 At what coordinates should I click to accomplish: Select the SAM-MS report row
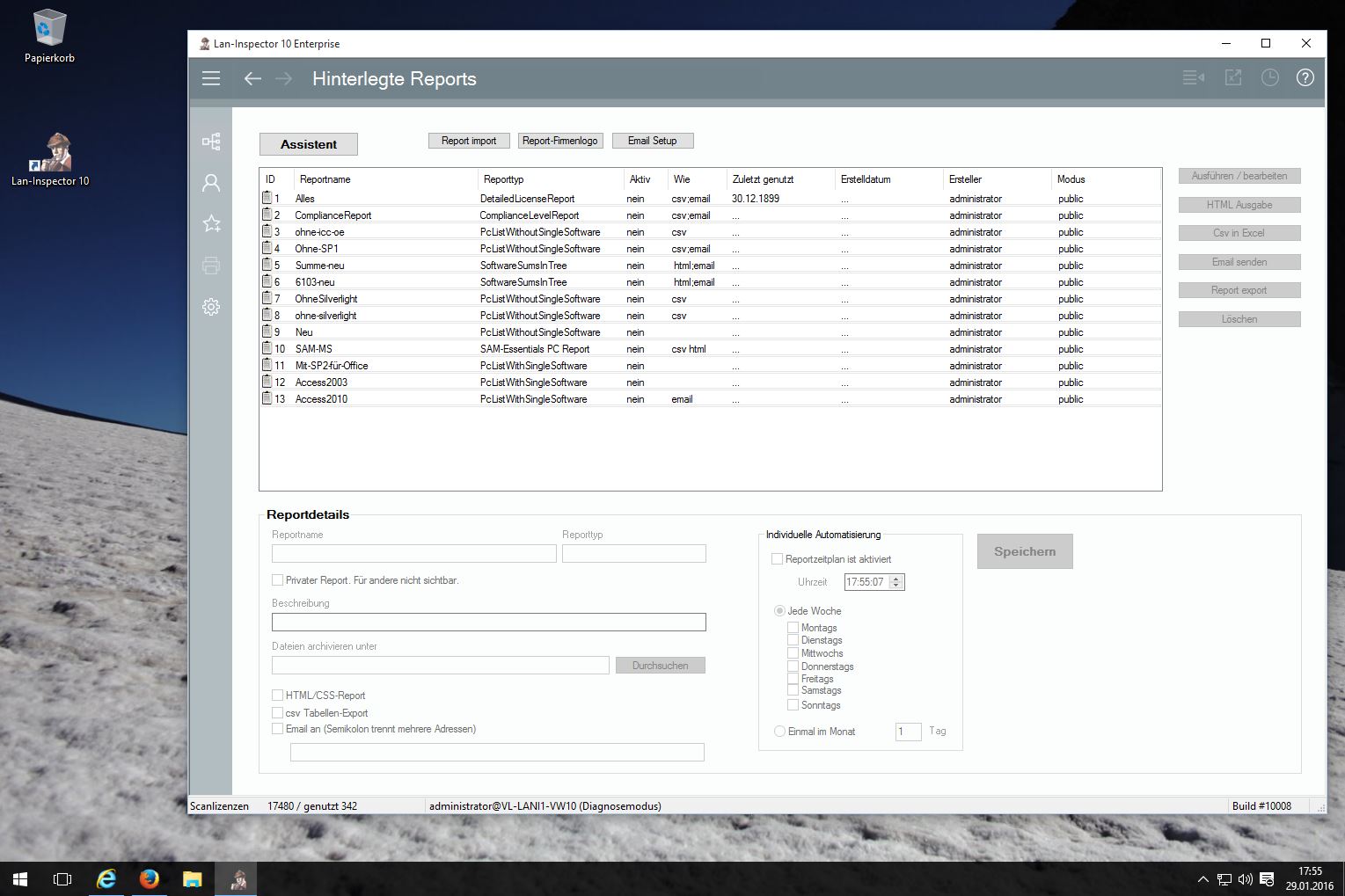click(x=314, y=349)
